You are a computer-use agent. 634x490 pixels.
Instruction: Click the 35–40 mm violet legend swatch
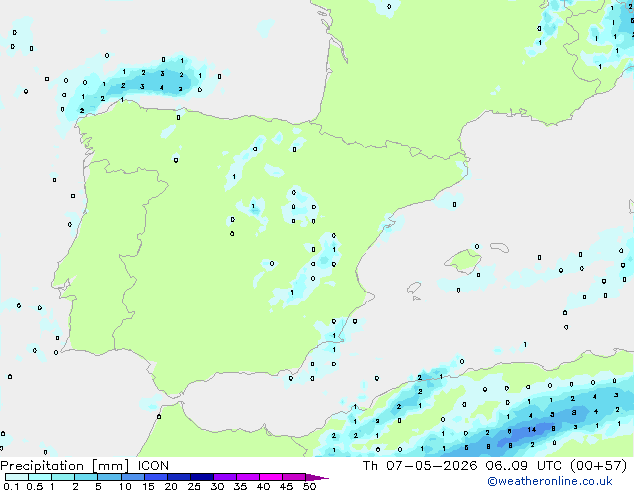[x=247, y=477]
